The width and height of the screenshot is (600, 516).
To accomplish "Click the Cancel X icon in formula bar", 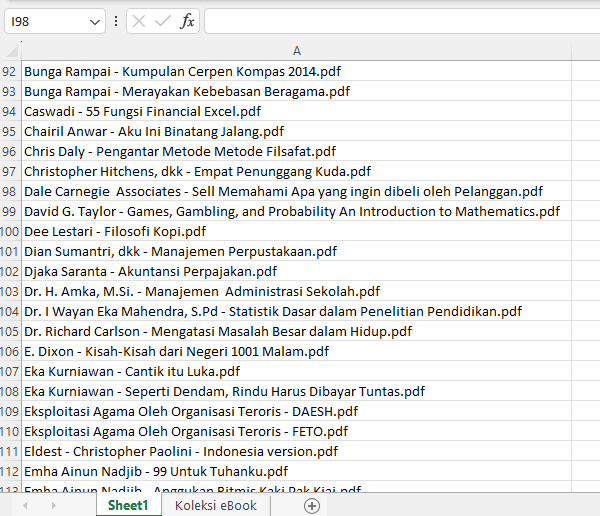I will (x=139, y=21).
